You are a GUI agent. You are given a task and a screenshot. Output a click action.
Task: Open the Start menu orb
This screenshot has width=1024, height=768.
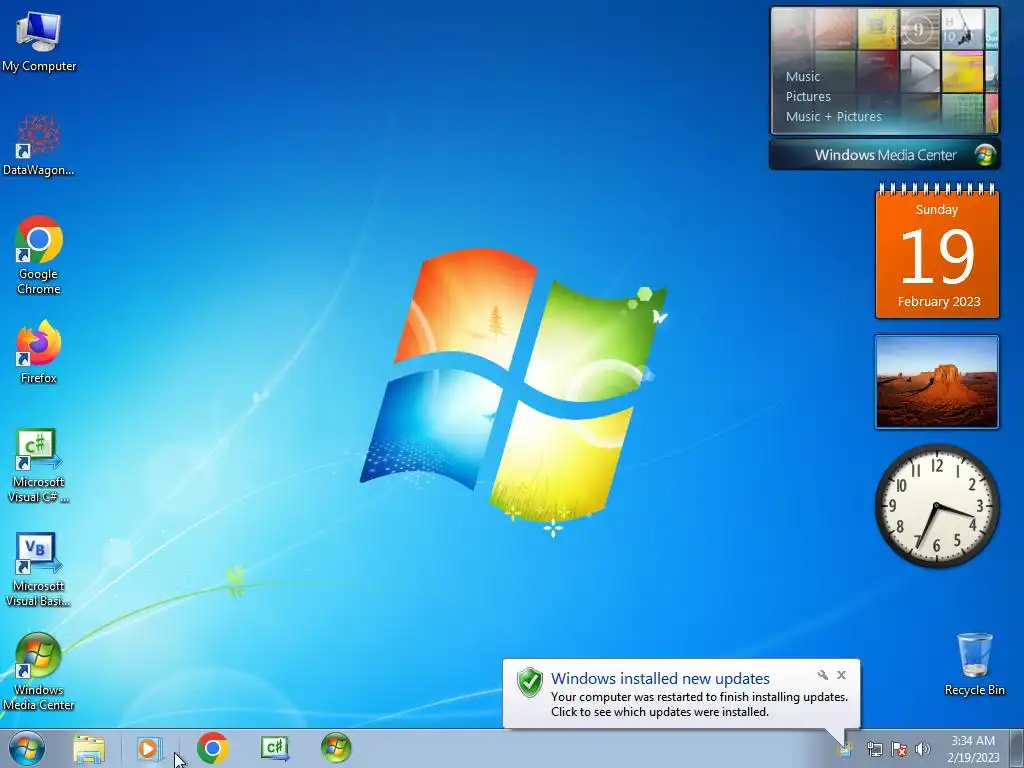coord(27,748)
